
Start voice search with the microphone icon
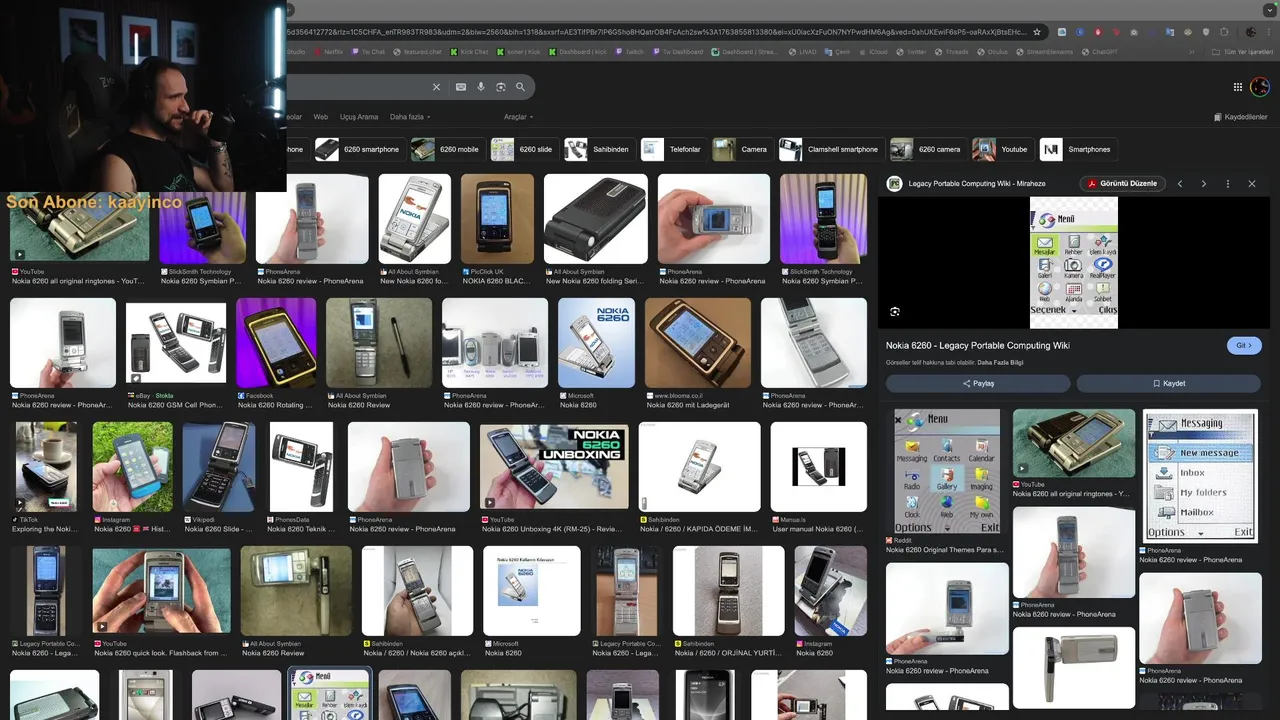tap(481, 87)
